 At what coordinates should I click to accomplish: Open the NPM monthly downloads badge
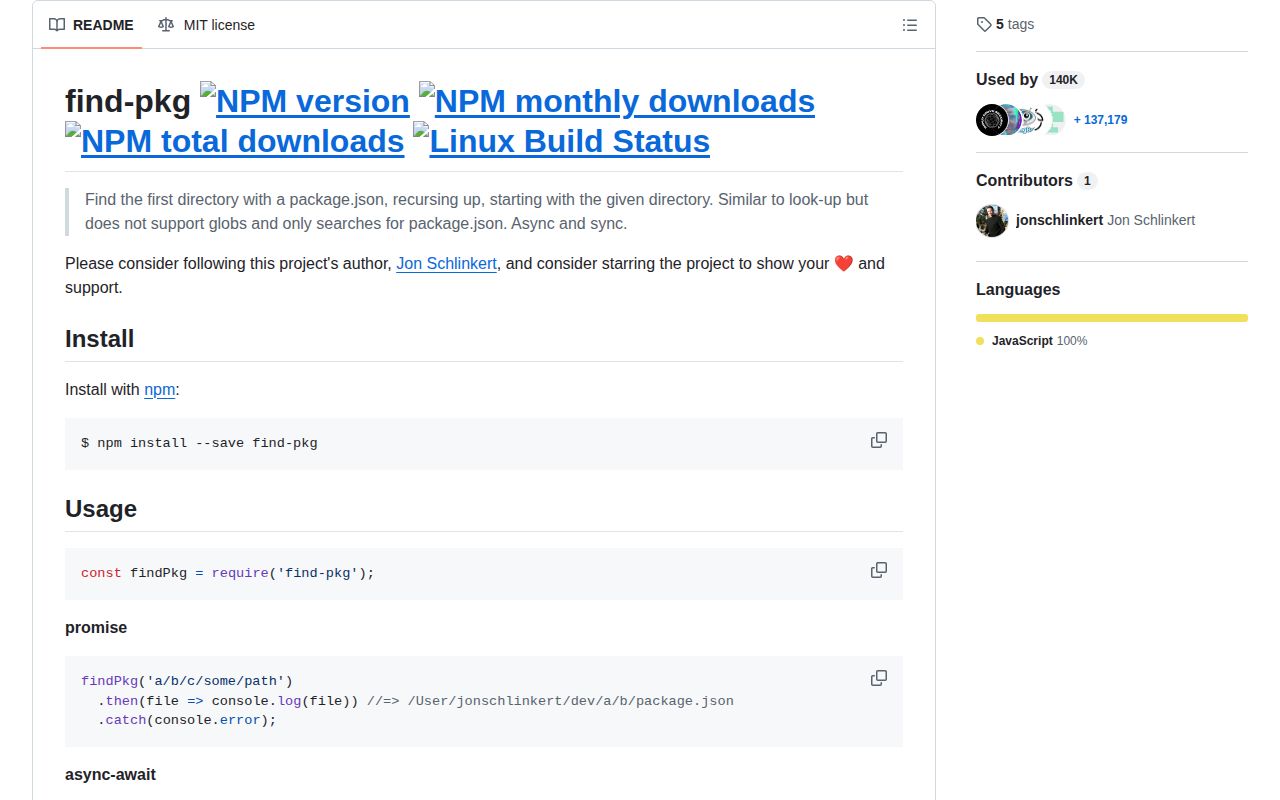click(x=616, y=101)
